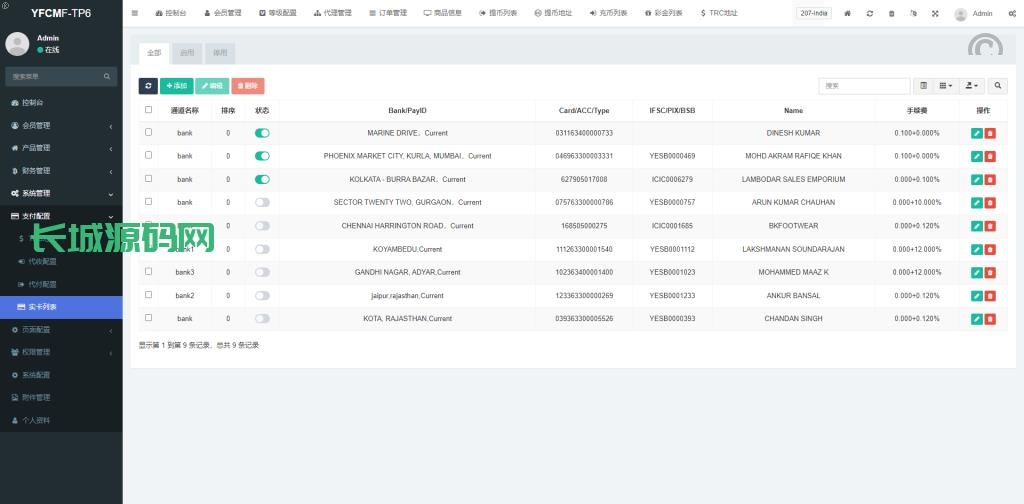This screenshot has height=504, width=1024.
Task: Click the trash icon in top bar
Action: (892, 14)
